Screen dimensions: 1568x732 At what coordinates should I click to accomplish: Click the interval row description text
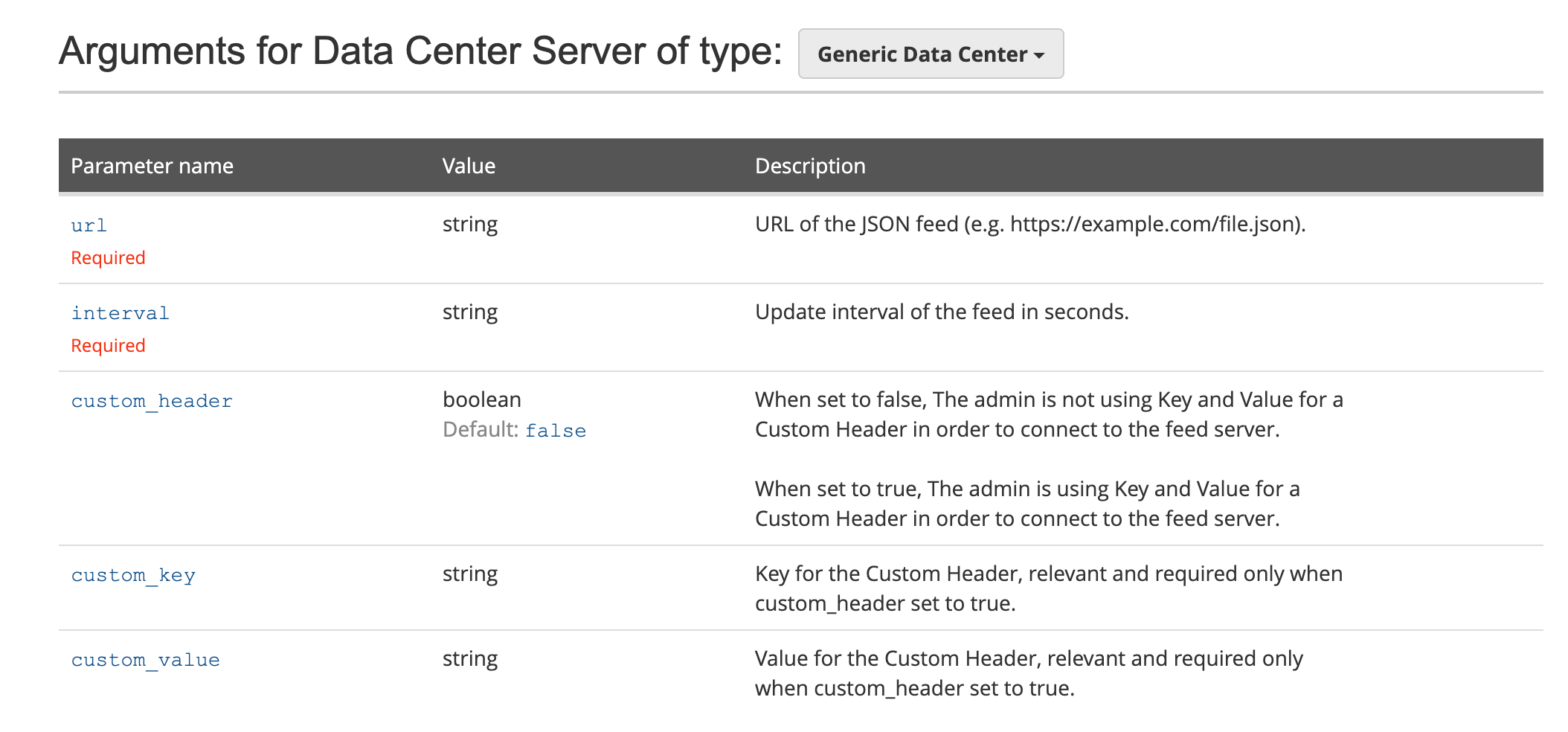point(941,312)
